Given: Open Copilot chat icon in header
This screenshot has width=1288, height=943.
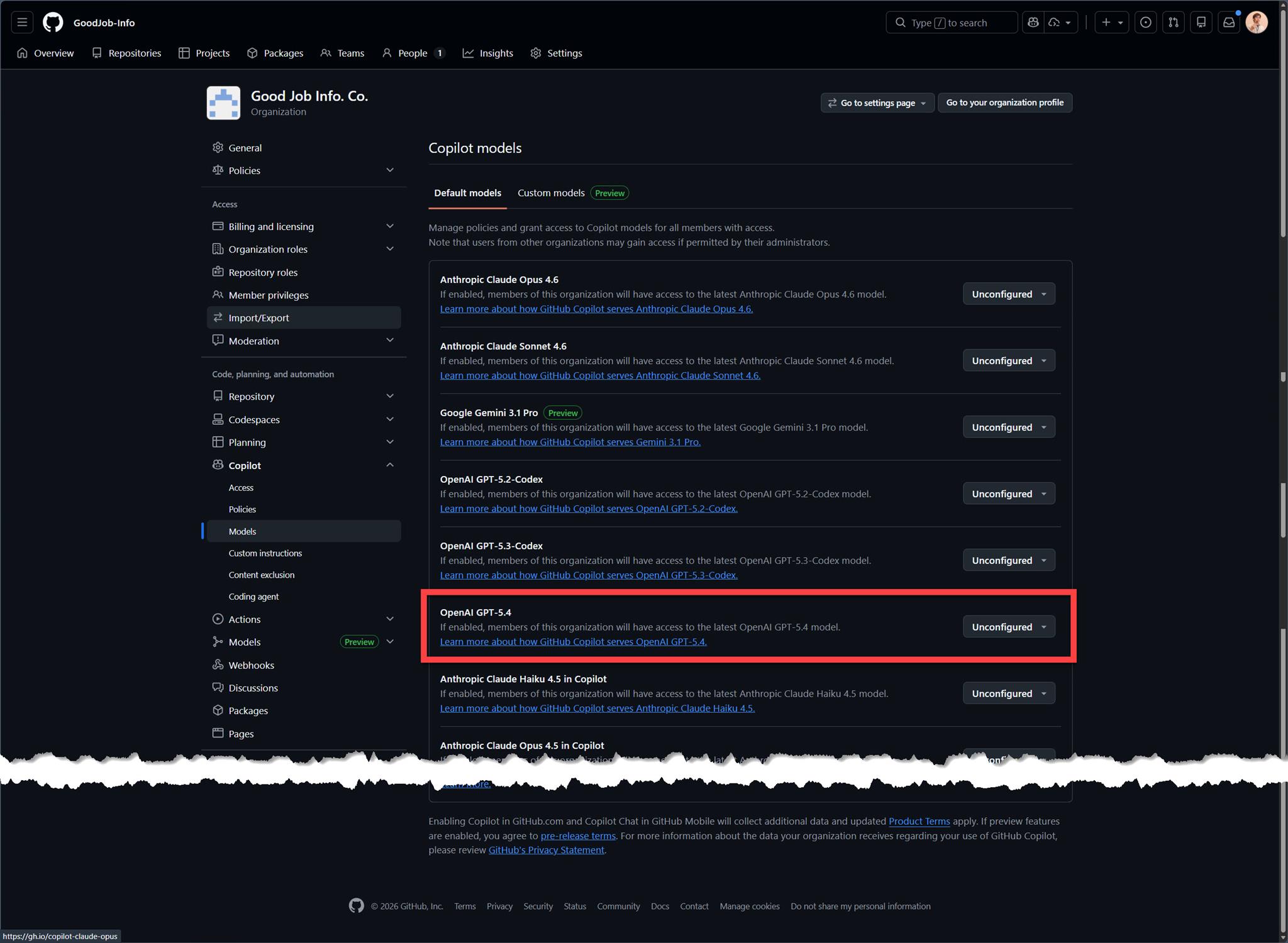Looking at the screenshot, I should (x=1033, y=23).
